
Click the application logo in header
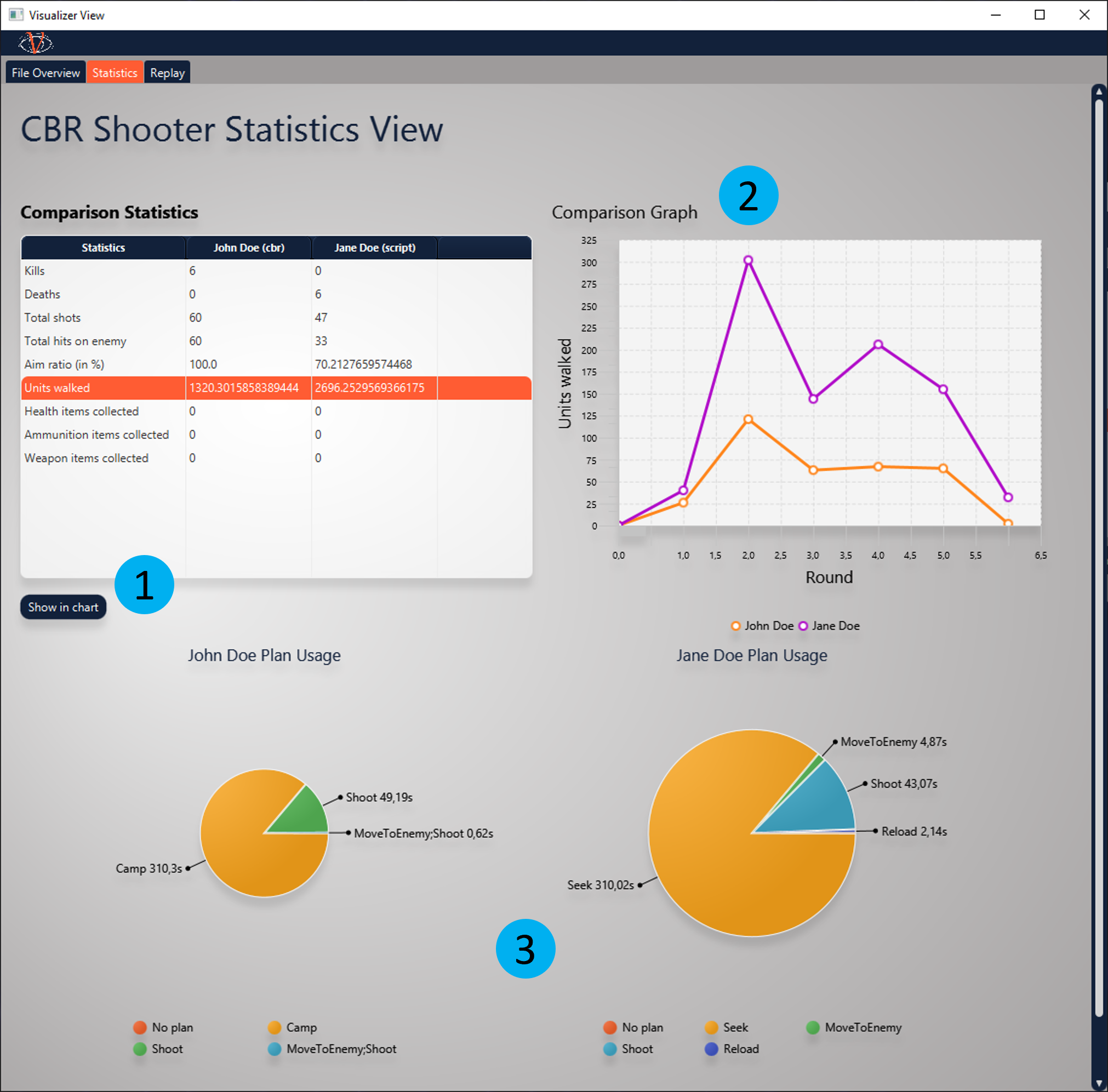(x=36, y=43)
